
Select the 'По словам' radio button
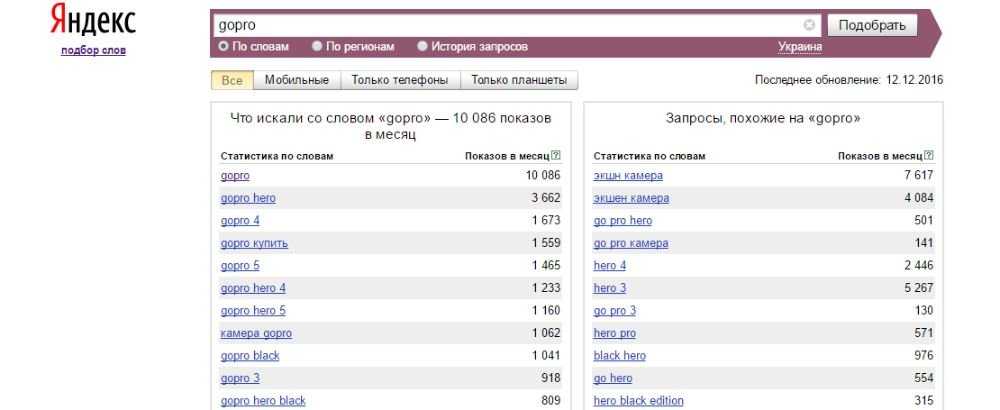(223, 46)
